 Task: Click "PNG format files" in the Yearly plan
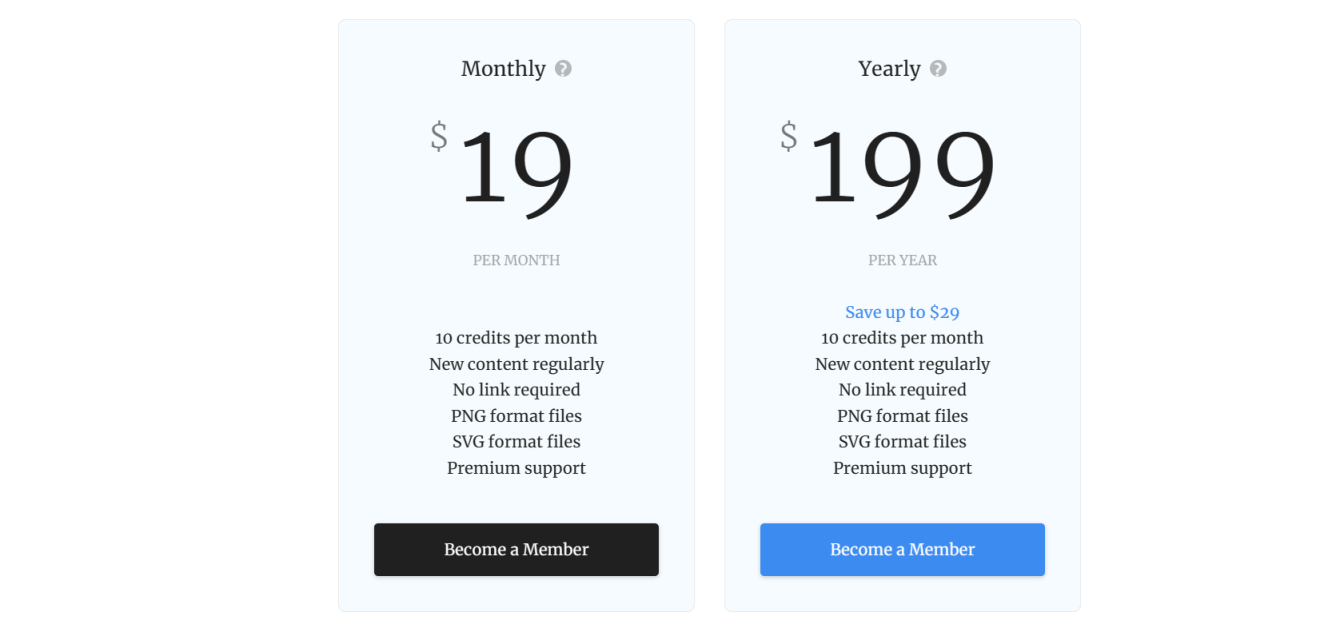902,416
